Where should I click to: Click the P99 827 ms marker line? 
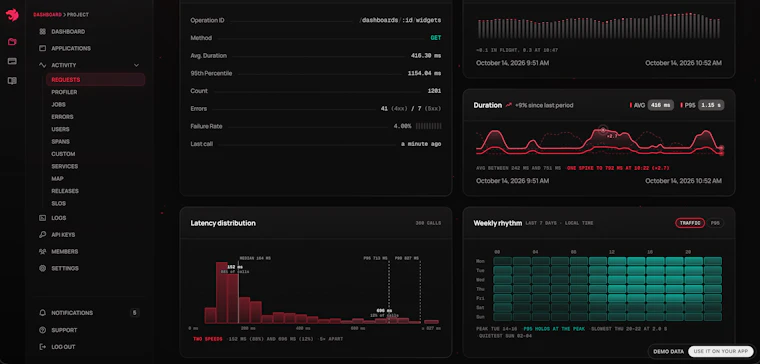[420, 292]
